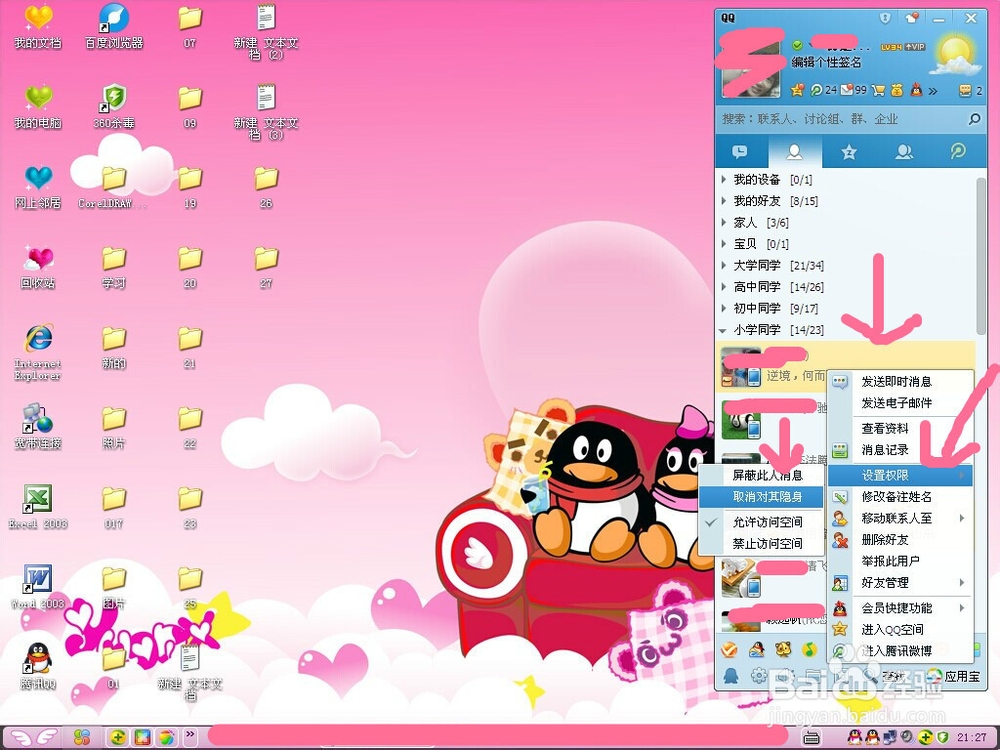1000x750 pixels.
Task: Select 发送即时消息 menu item
Action: tap(901, 382)
